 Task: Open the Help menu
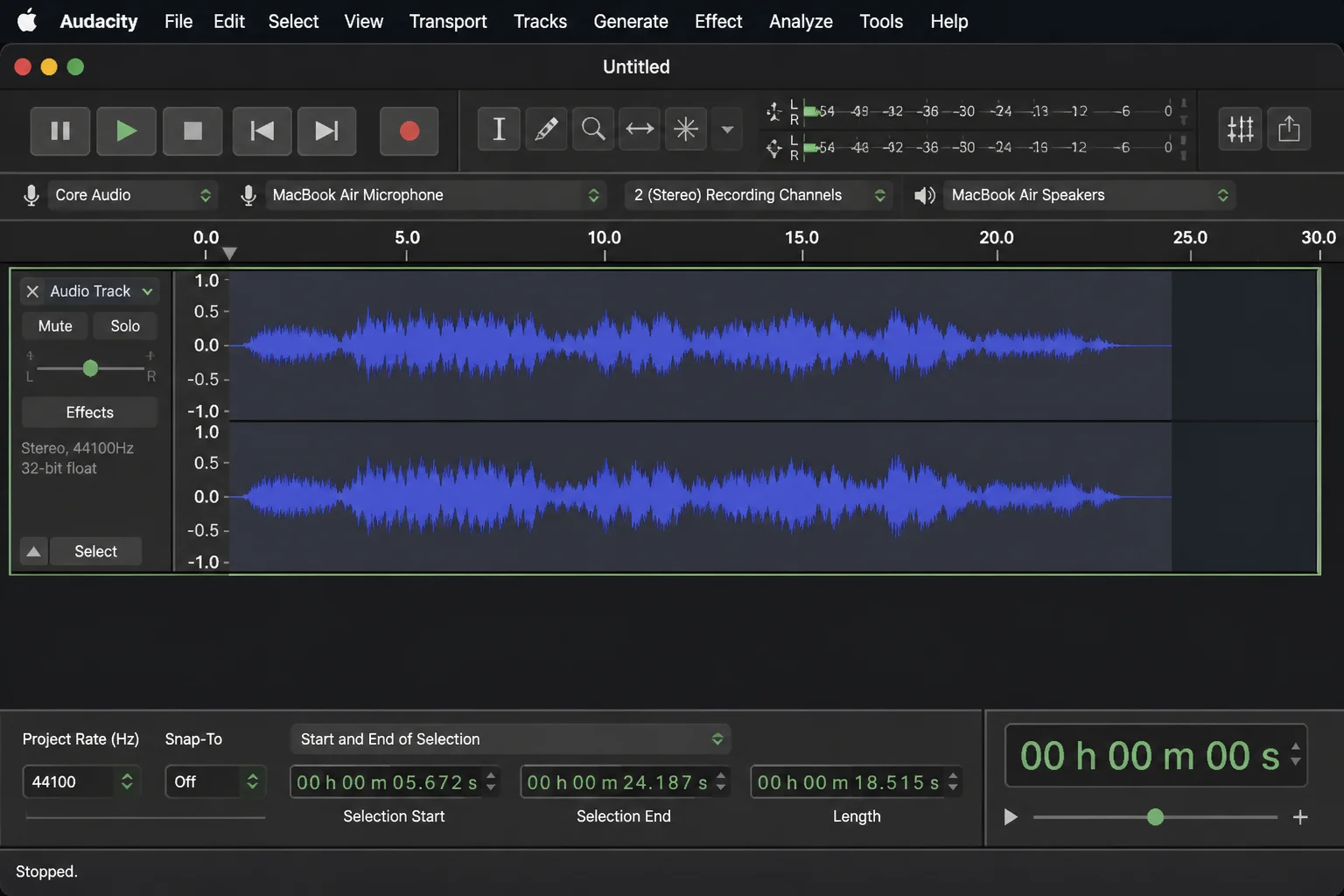pos(948,21)
